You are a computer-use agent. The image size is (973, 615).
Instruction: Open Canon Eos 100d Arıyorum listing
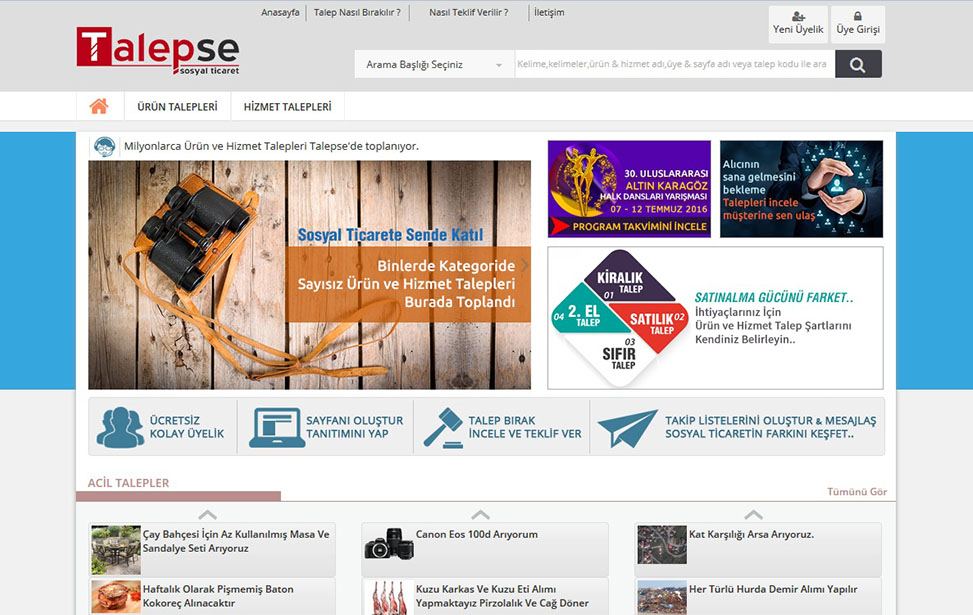(x=476, y=535)
